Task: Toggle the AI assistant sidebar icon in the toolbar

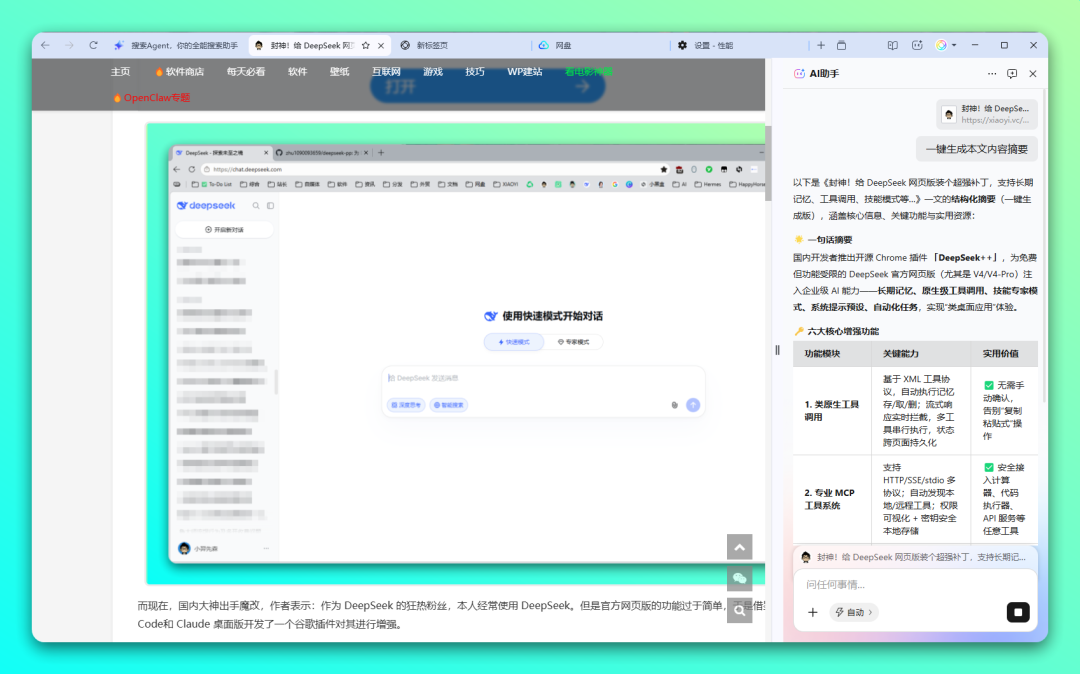Action: [917, 45]
